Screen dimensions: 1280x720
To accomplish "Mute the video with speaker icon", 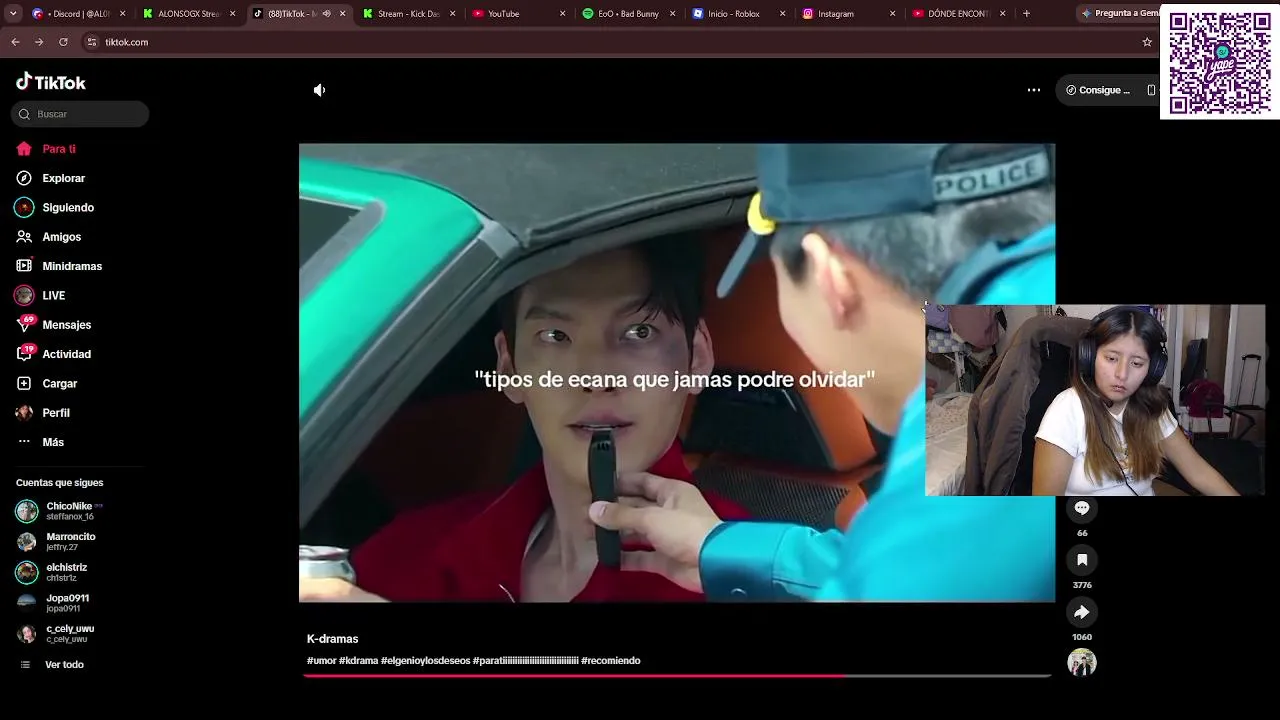I will 319,90.
